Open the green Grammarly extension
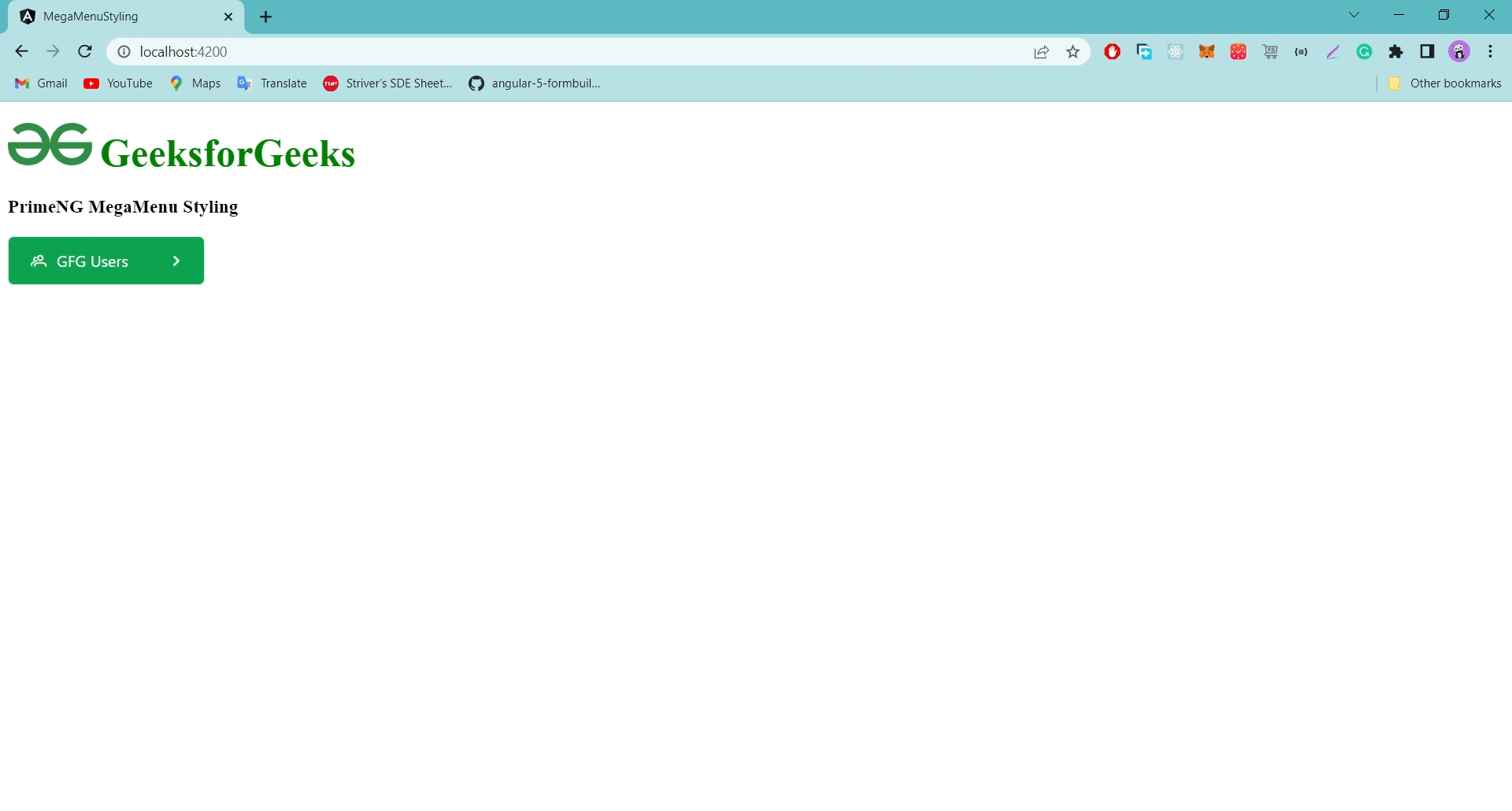 coord(1365,52)
